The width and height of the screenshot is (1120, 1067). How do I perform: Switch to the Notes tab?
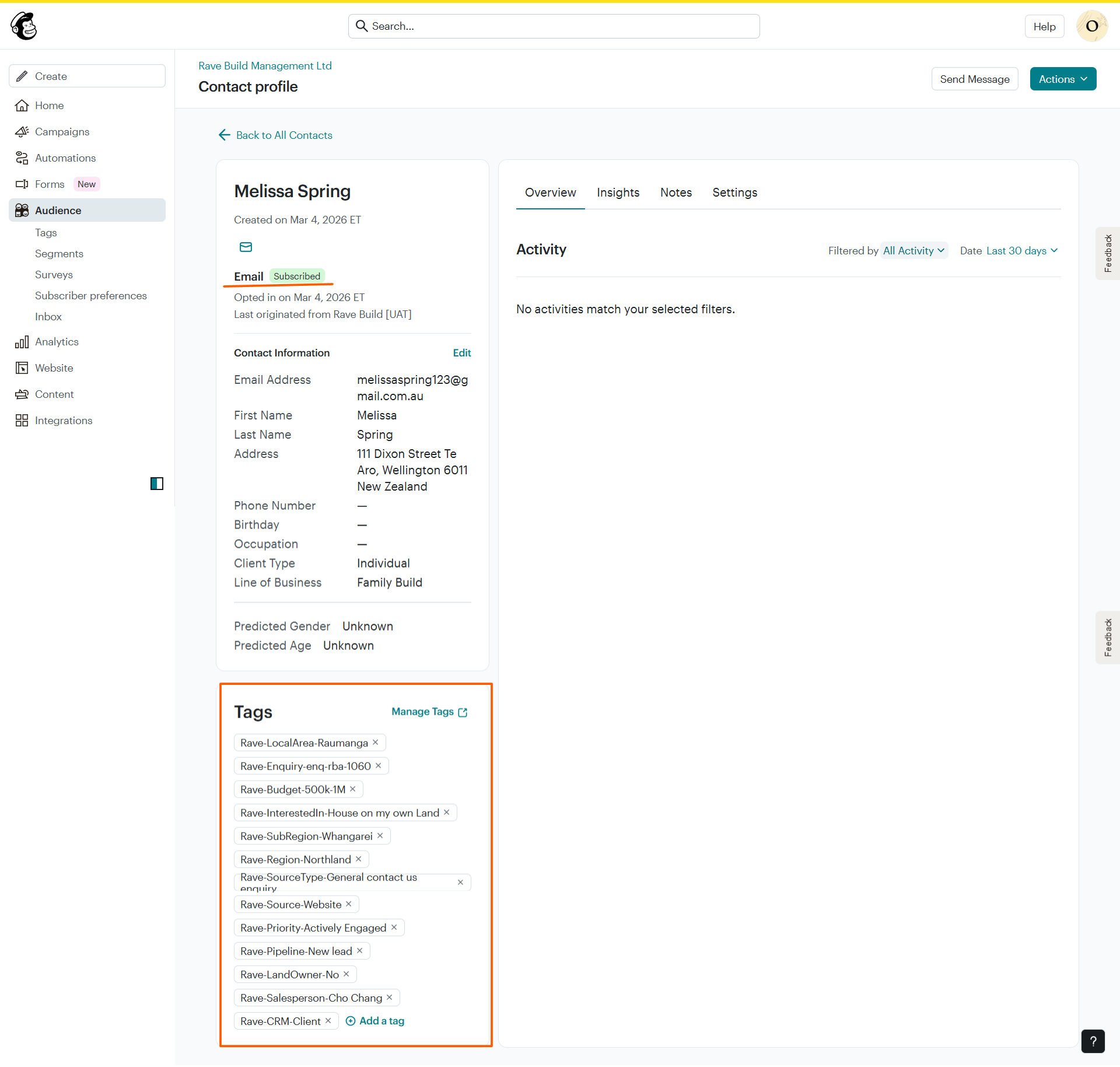(675, 193)
